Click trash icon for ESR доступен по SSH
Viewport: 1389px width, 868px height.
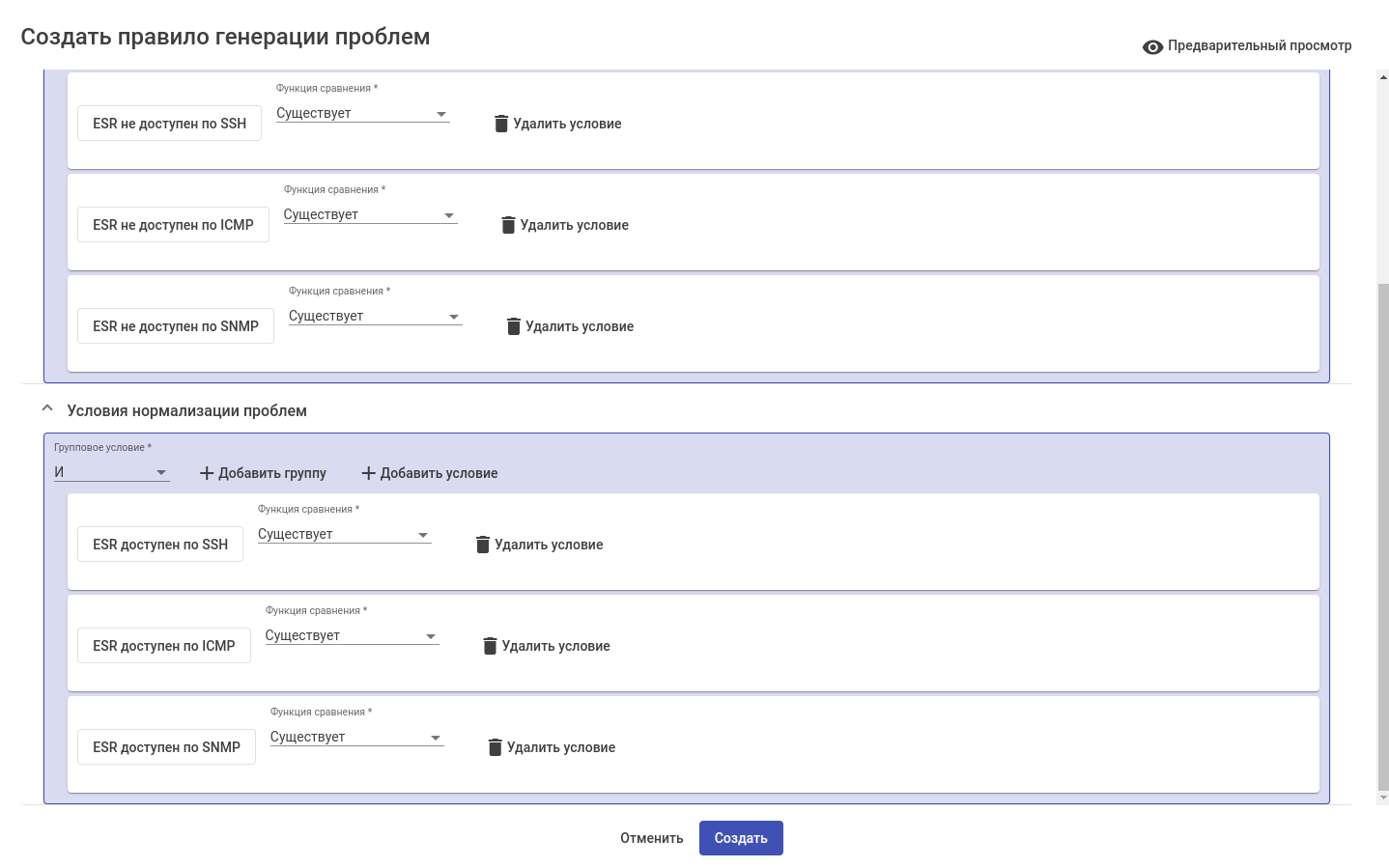pos(483,545)
